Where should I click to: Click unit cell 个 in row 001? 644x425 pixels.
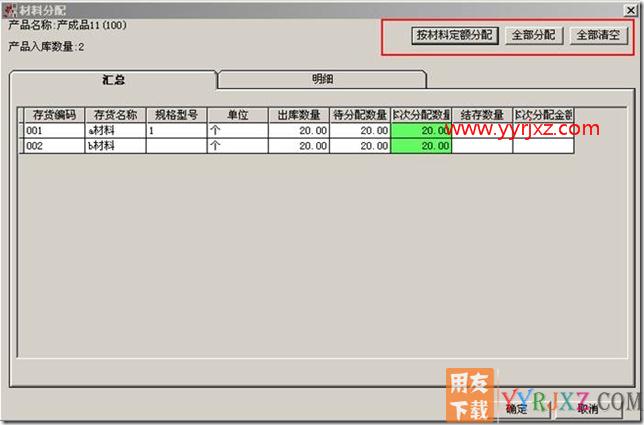click(238, 131)
